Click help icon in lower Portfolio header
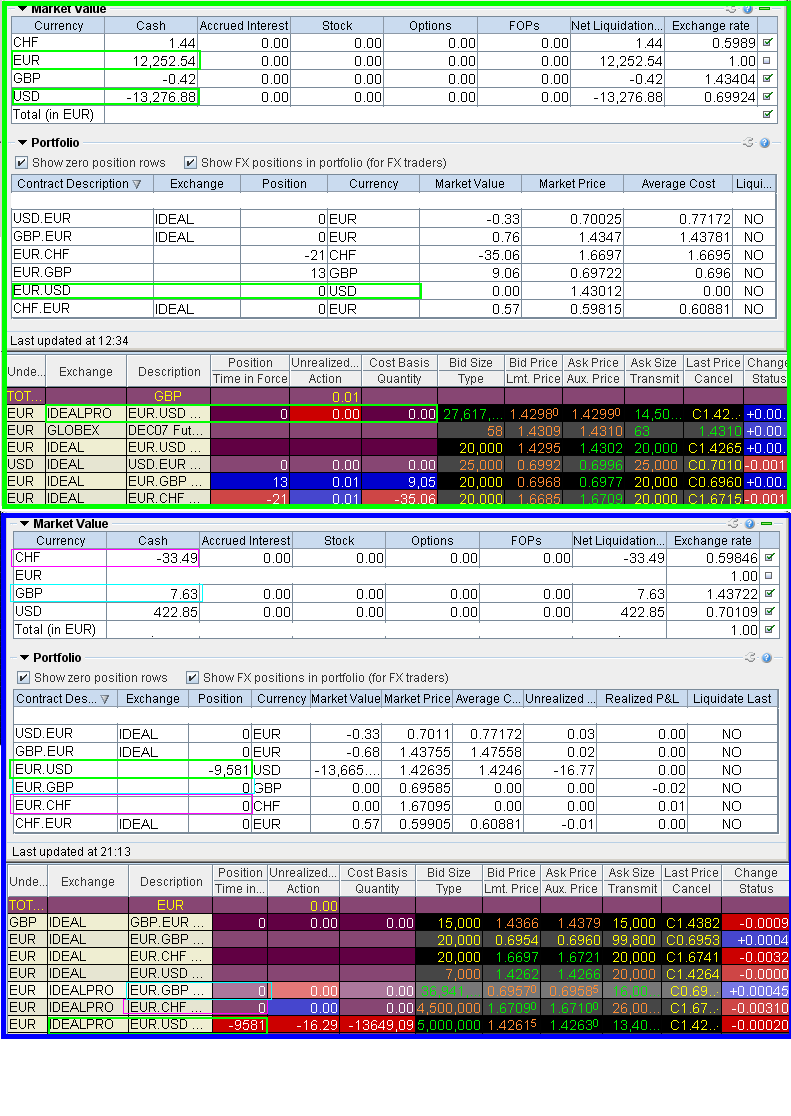Screen dimensions: 791x1116 click(x=765, y=658)
